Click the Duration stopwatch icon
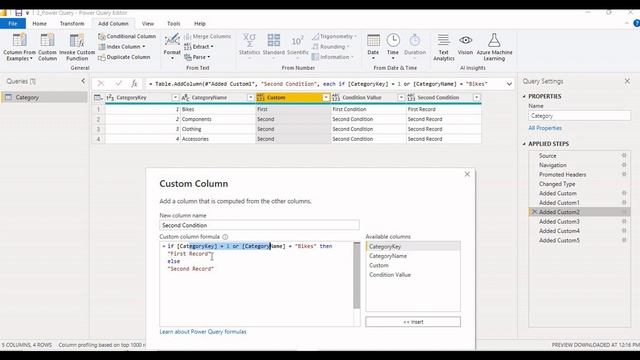This screenshot has height=360, width=640. click(x=415, y=46)
